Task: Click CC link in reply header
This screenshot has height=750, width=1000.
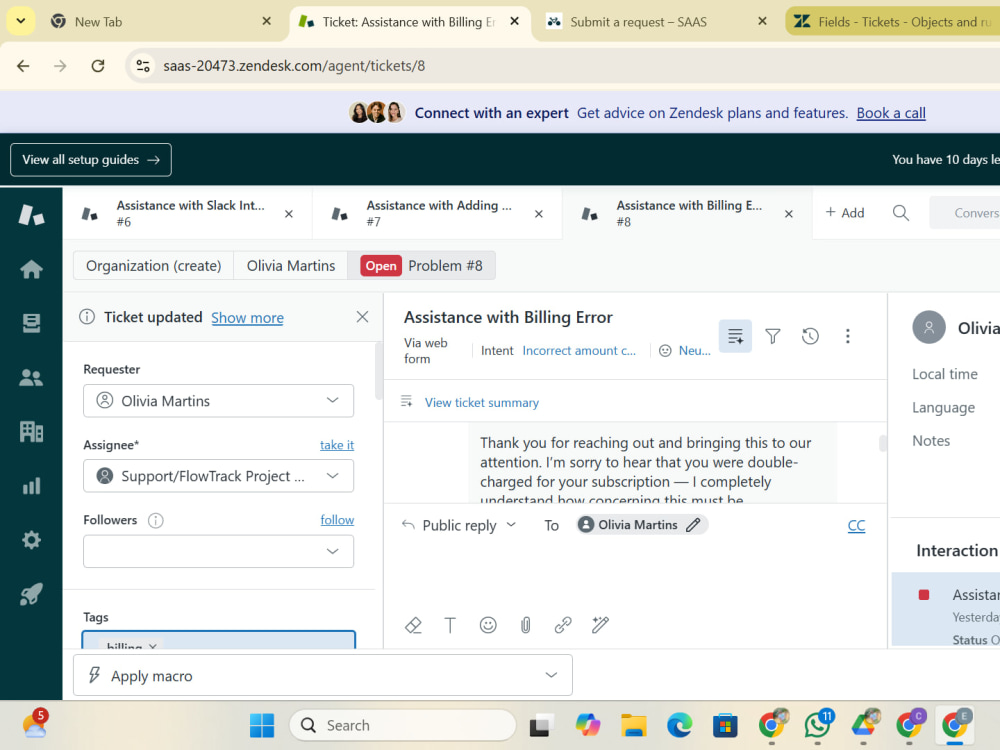Action: coord(856,526)
